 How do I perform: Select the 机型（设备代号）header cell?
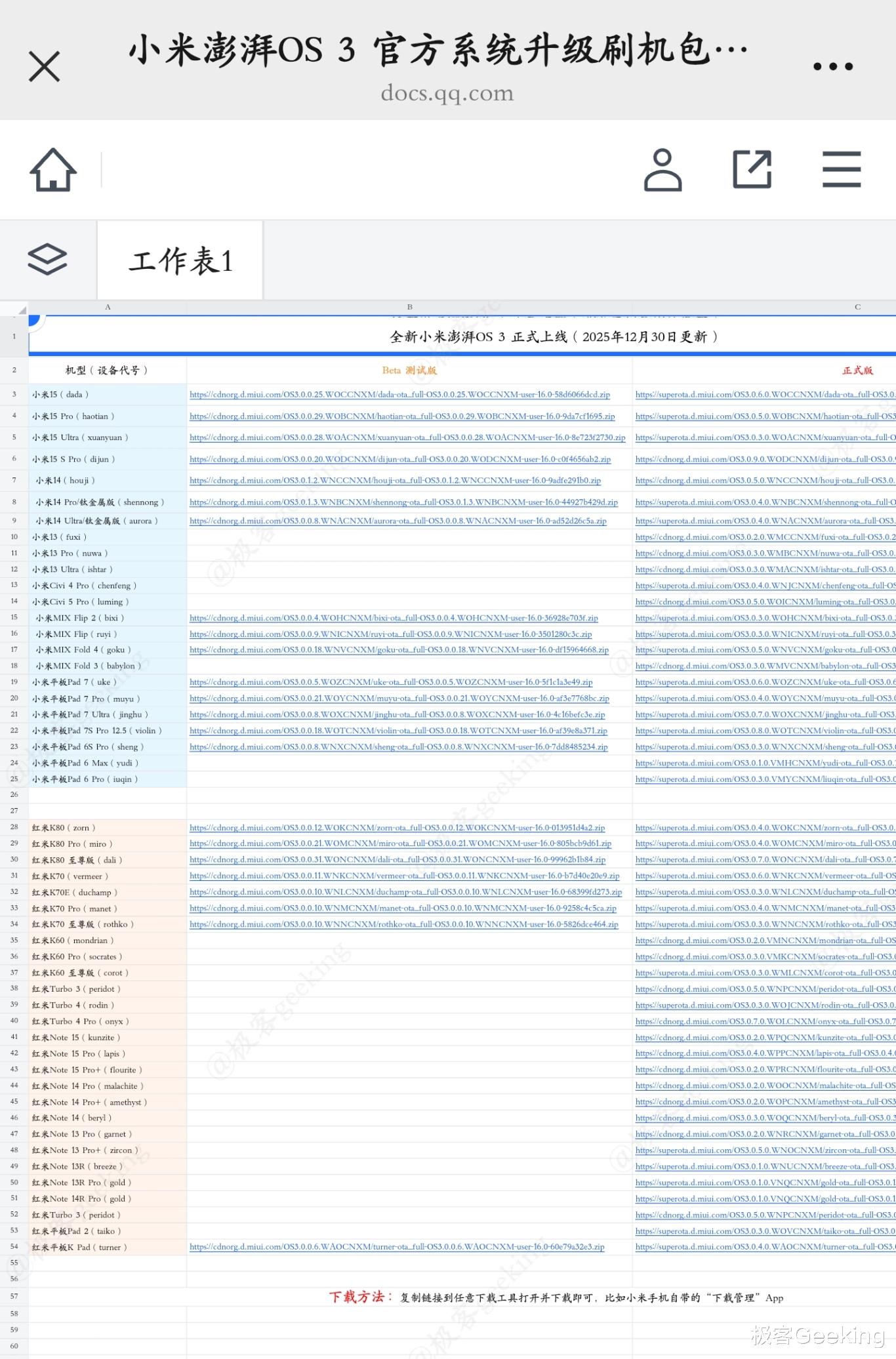coord(108,370)
